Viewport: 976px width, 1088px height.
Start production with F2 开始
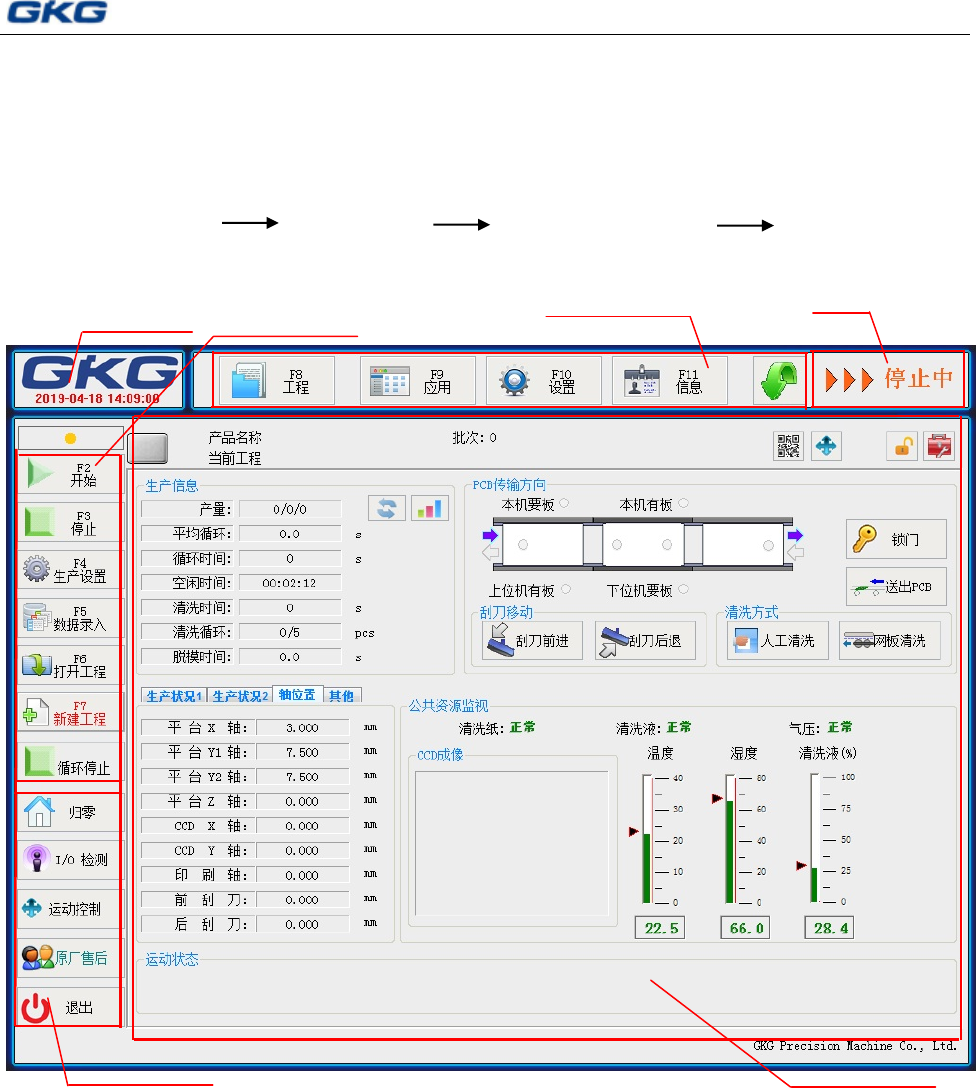tap(69, 474)
